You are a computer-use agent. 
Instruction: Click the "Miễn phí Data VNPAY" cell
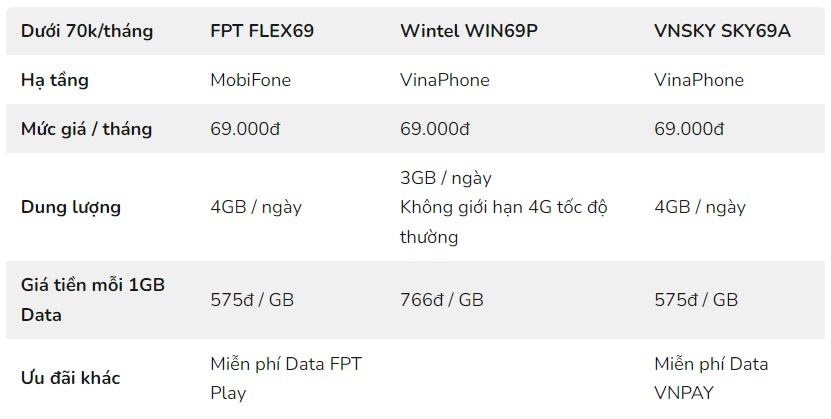pos(711,378)
